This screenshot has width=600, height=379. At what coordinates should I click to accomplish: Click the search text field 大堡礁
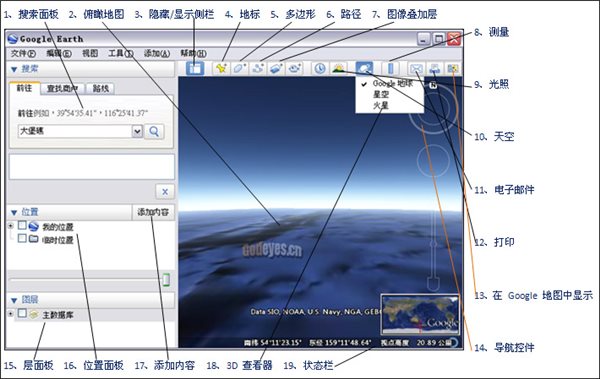coord(75,131)
